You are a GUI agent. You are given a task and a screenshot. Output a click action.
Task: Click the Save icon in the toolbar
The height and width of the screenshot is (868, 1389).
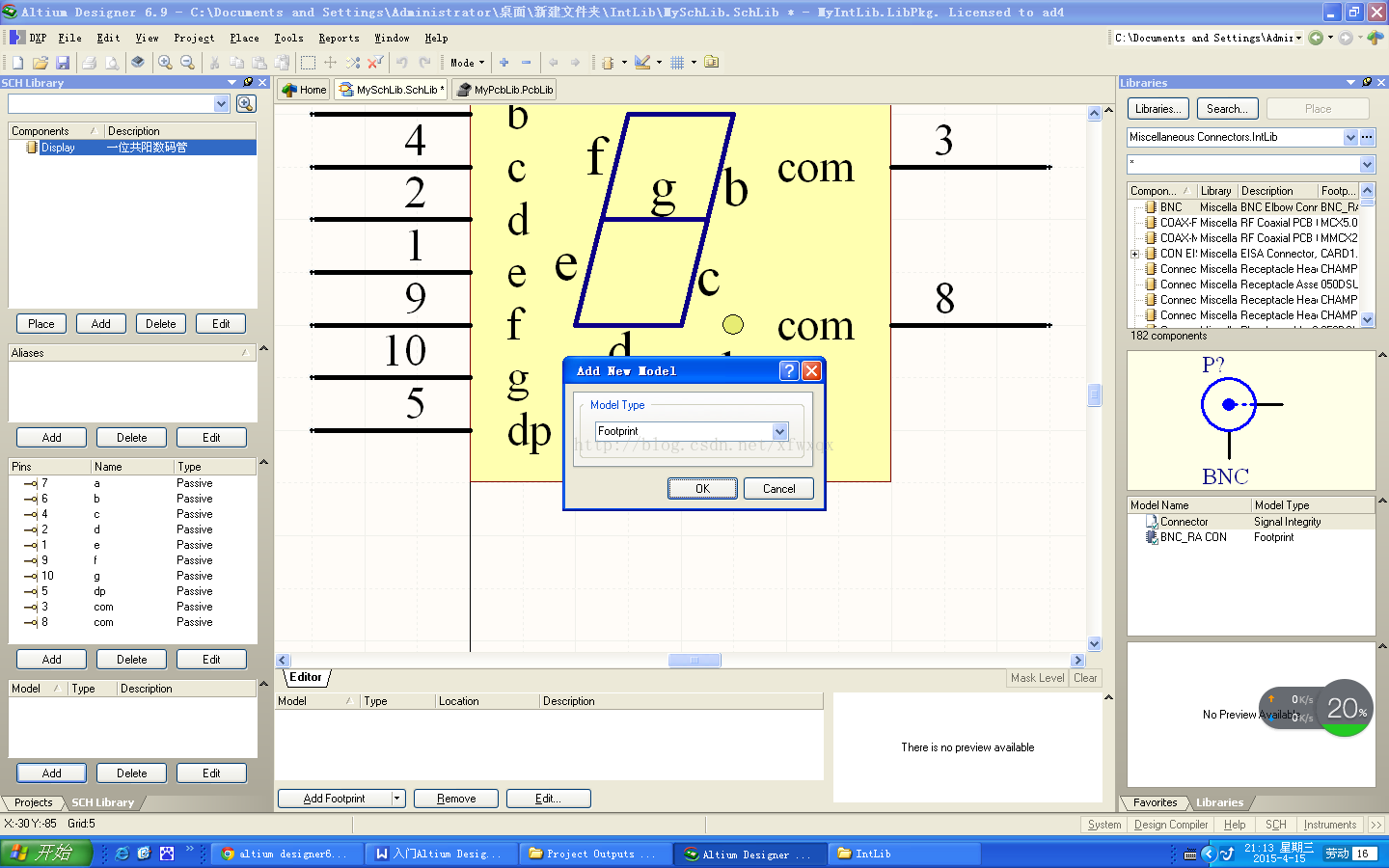click(x=63, y=63)
